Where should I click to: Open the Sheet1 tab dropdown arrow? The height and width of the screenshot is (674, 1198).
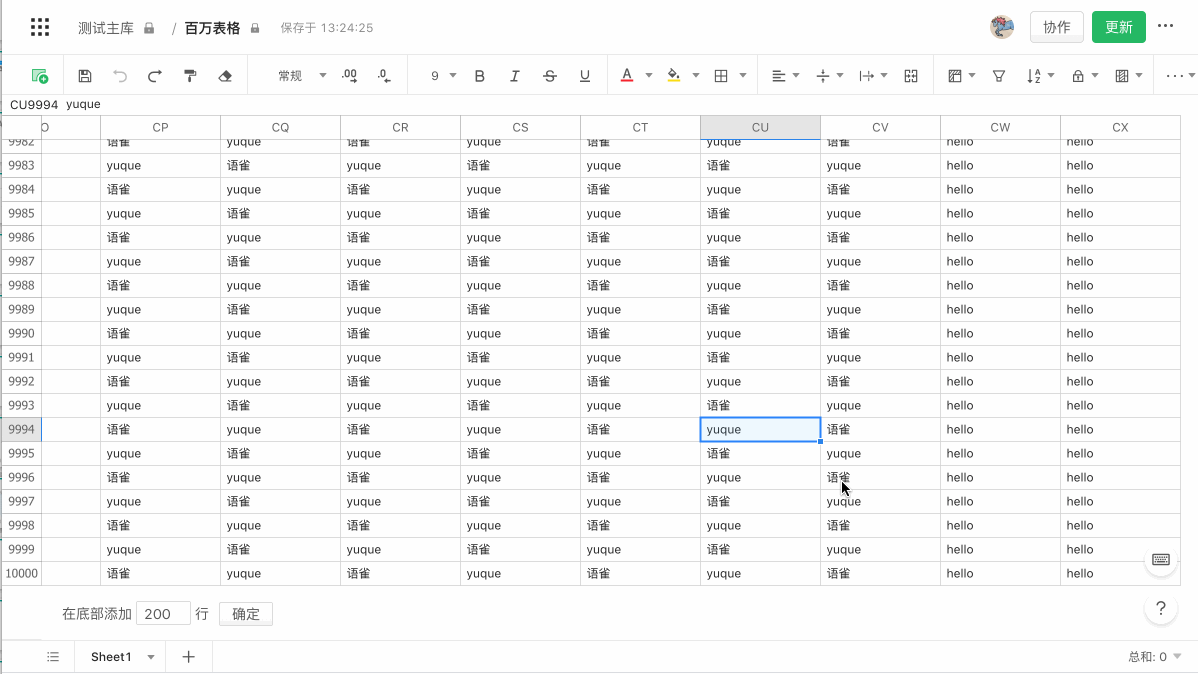point(150,657)
